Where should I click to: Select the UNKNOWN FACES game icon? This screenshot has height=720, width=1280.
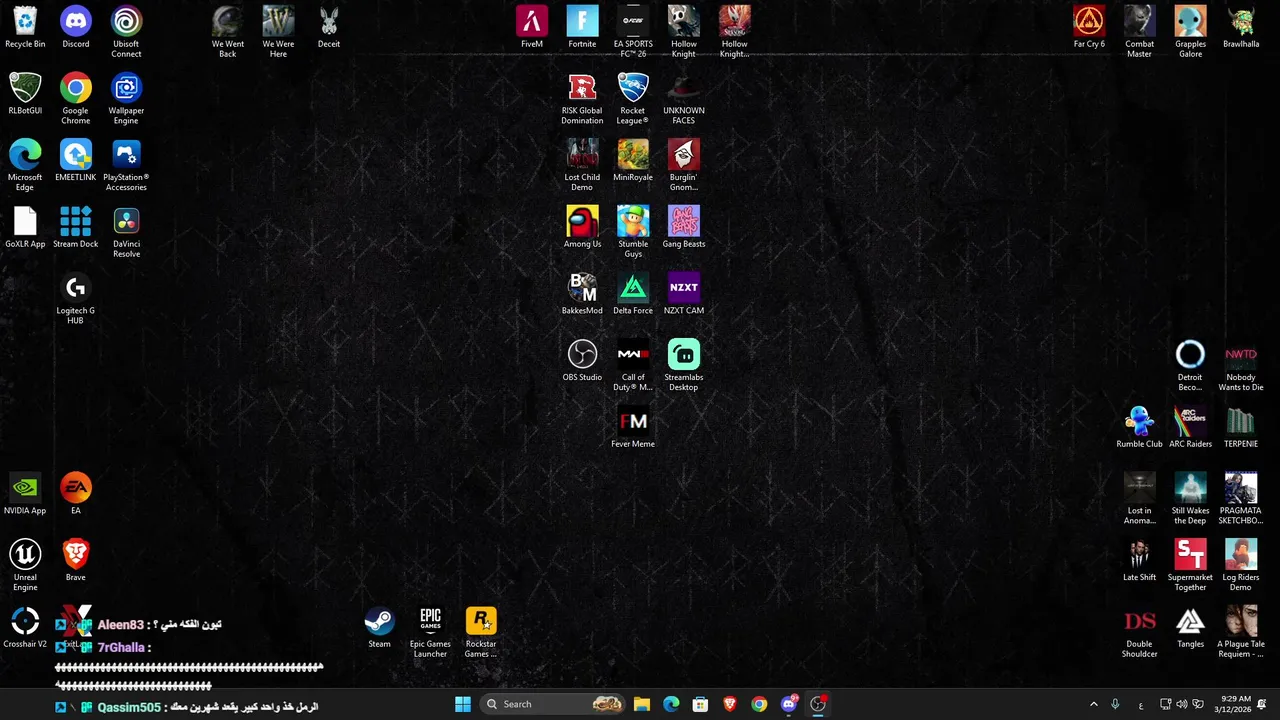[x=684, y=99]
